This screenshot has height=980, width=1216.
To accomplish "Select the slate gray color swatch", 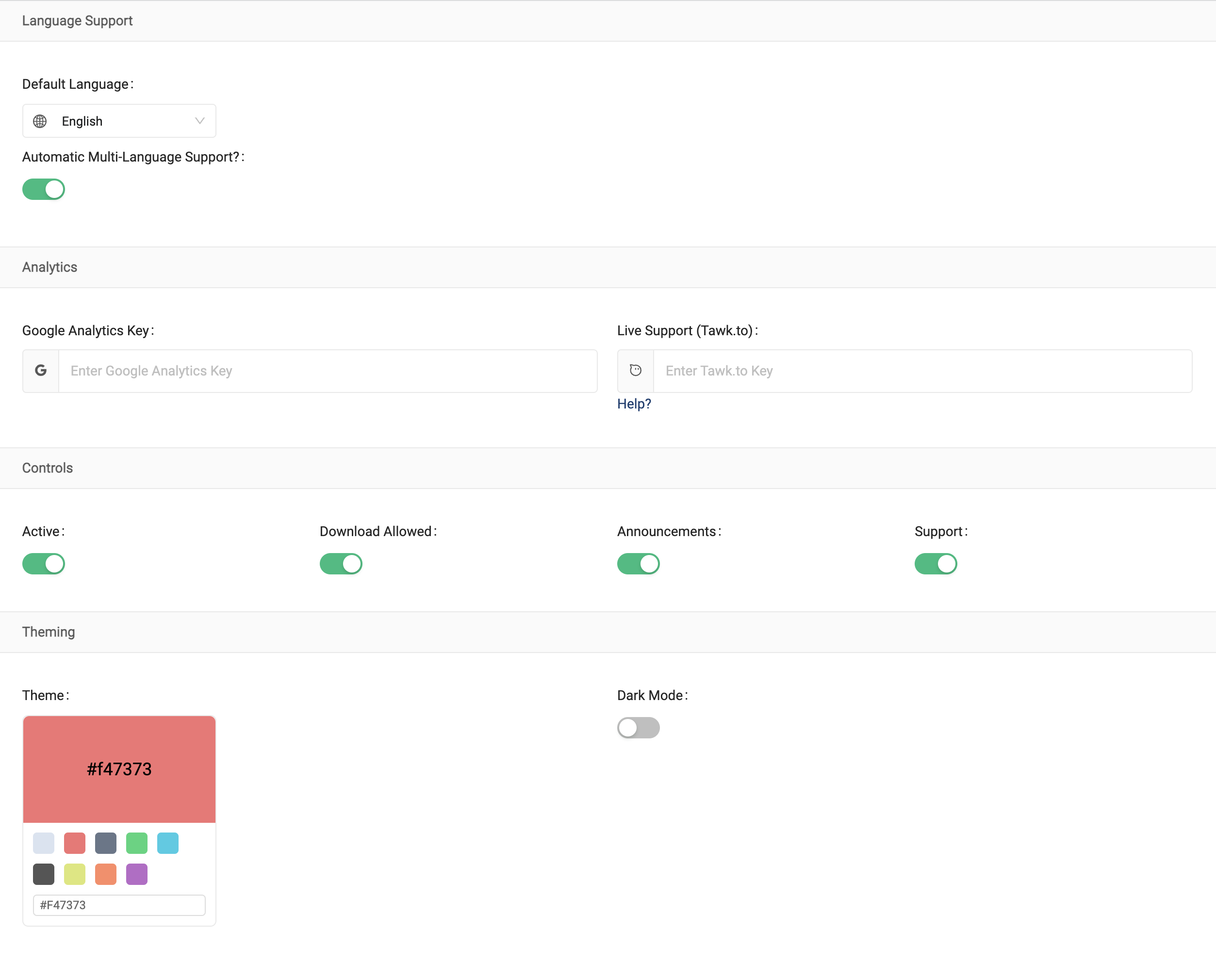I will tap(106, 843).
